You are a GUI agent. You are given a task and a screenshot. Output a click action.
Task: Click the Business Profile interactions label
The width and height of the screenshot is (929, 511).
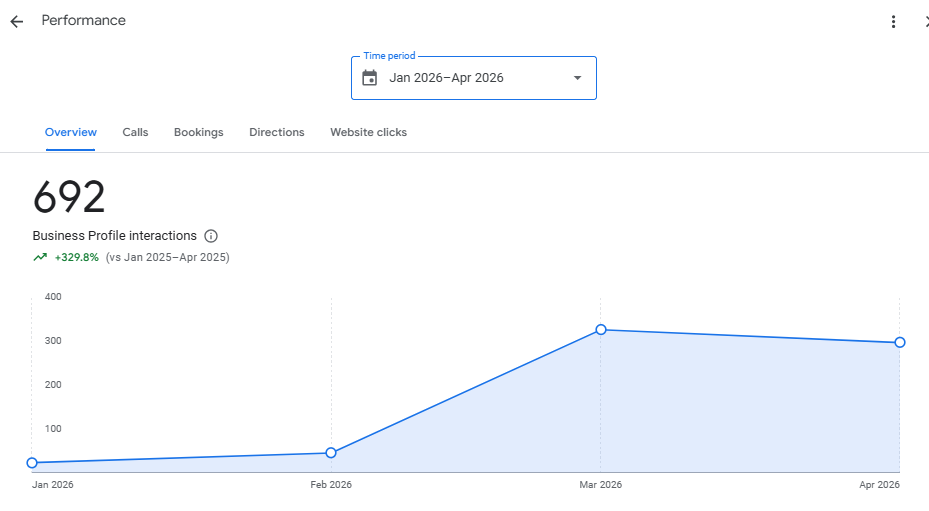[114, 236]
